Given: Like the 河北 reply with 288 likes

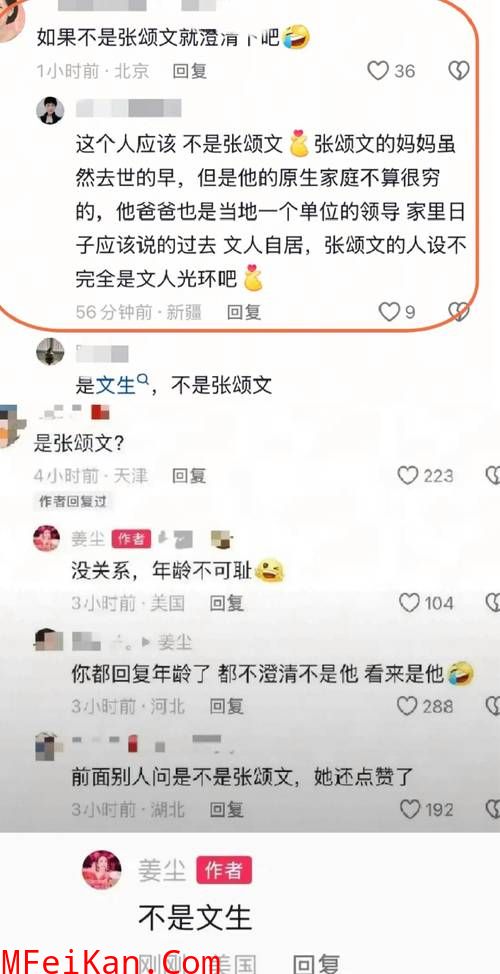Looking at the screenshot, I should pyautogui.click(x=407, y=706).
